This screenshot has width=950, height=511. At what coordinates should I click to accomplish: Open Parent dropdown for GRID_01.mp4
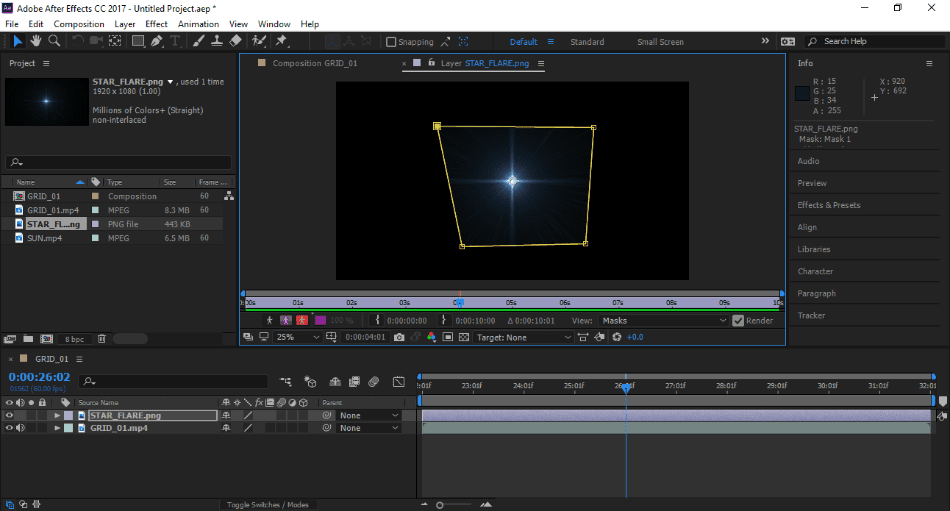click(369, 428)
